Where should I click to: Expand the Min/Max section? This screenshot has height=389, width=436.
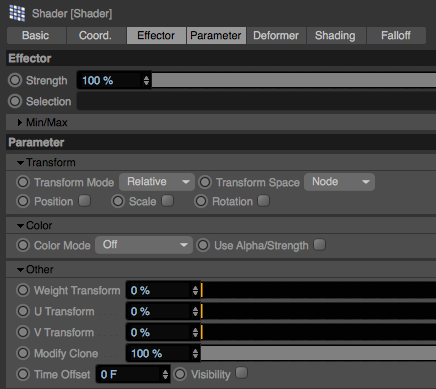pyautogui.click(x=20, y=123)
